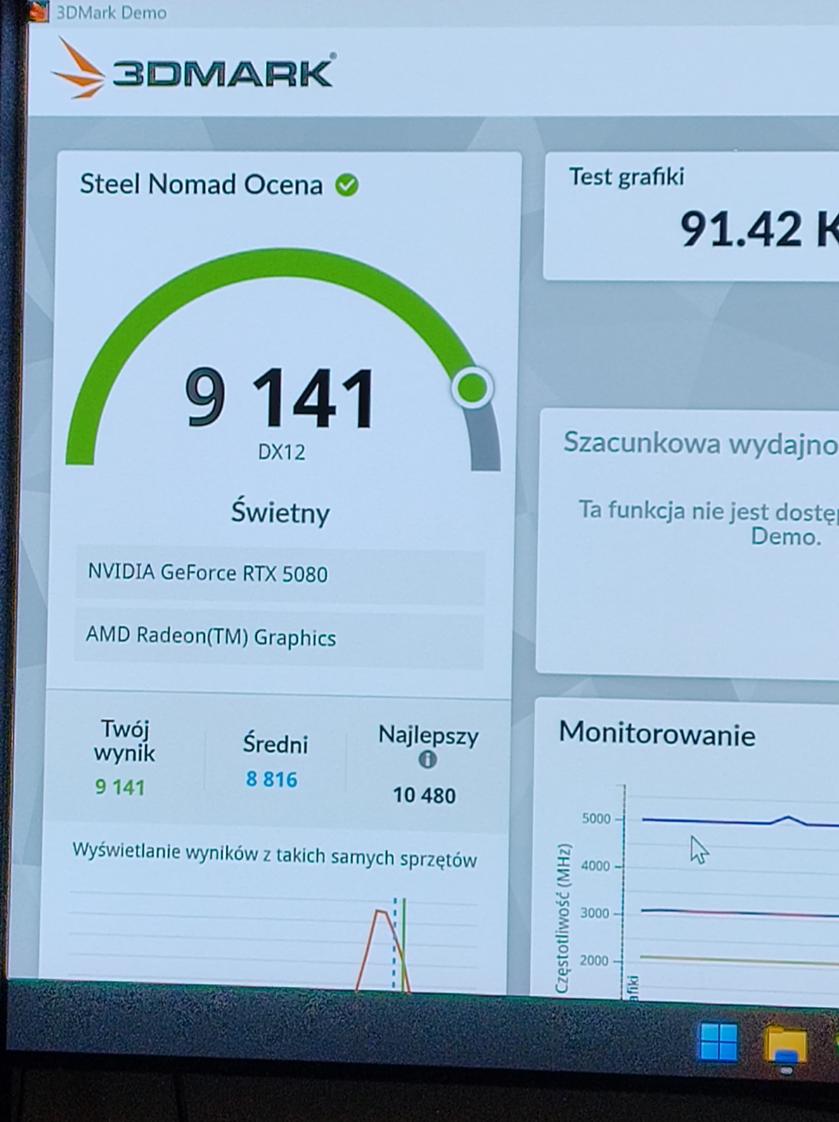Click the green validation checkmark beside Steel Nomad Ocena
Image resolution: width=839 pixels, height=1122 pixels.
click(x=347, y=185)
